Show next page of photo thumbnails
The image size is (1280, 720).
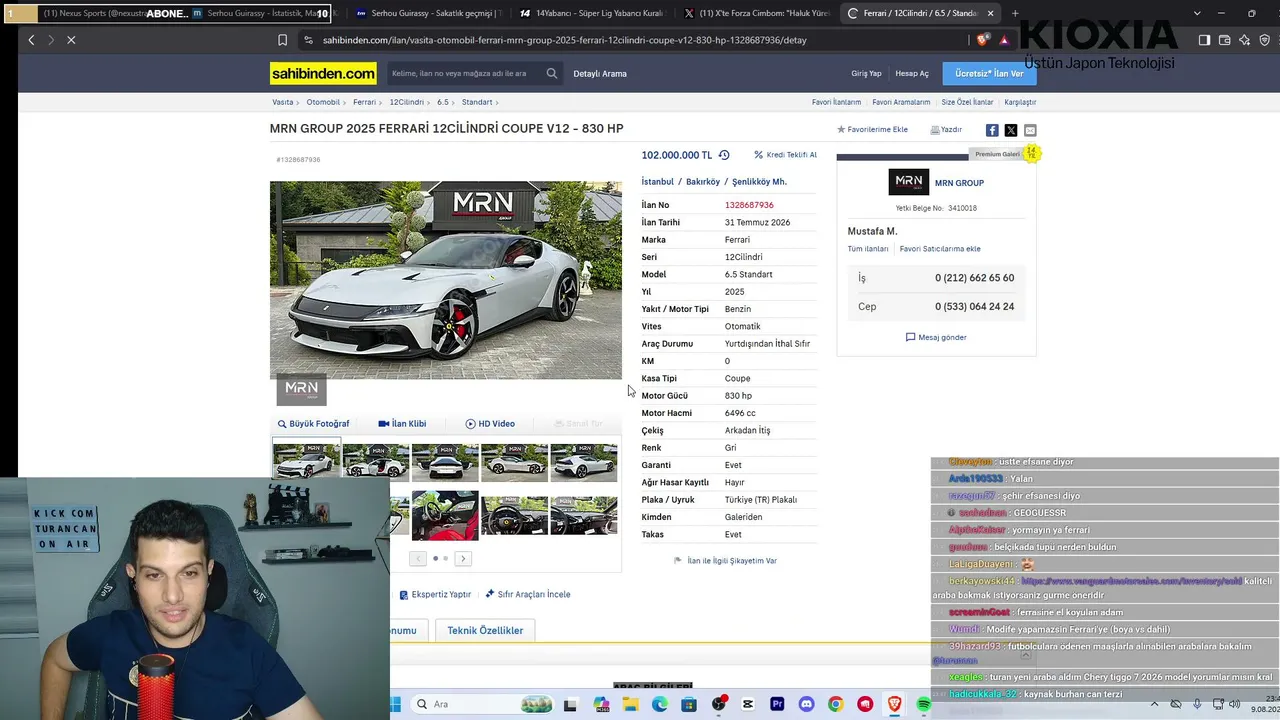[x=463, y=558]
